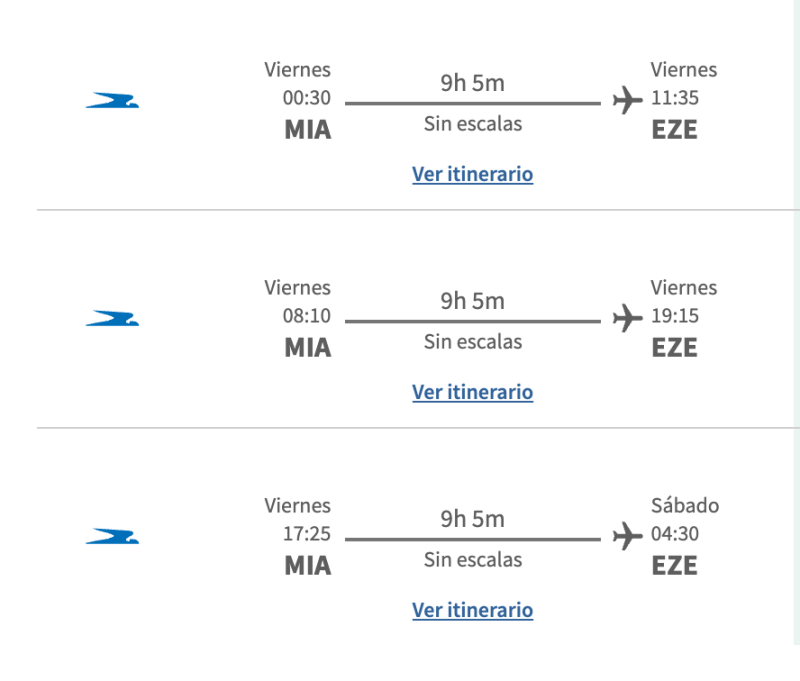Click the 9h 5m duration of the first flight
The image size is (800, 681).
(472, 83)
